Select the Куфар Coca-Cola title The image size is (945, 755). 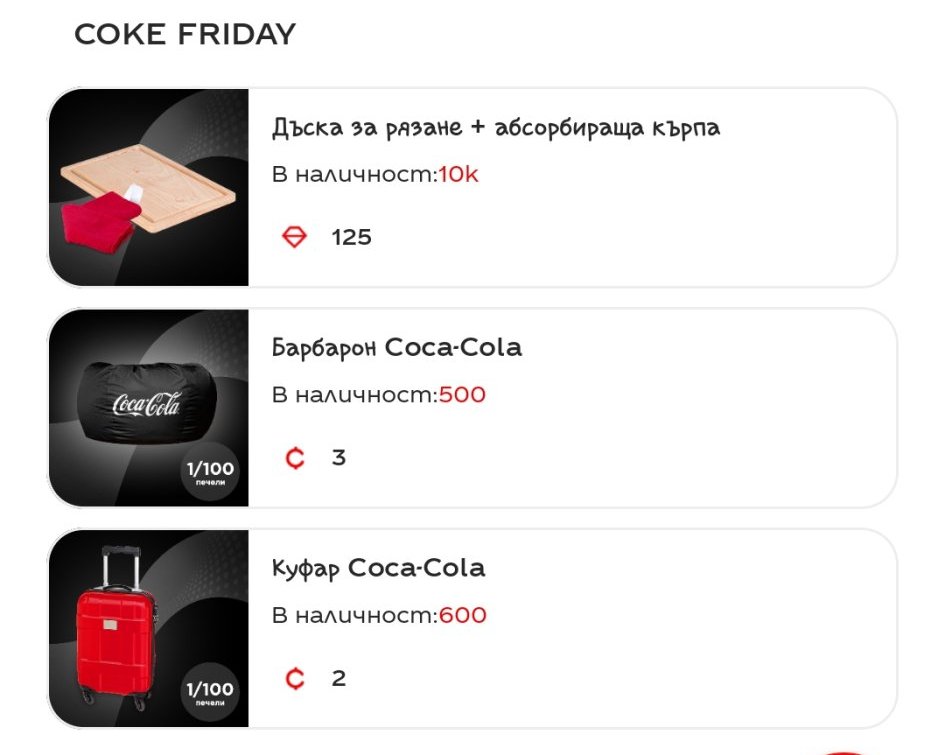[x=378, y=569]
